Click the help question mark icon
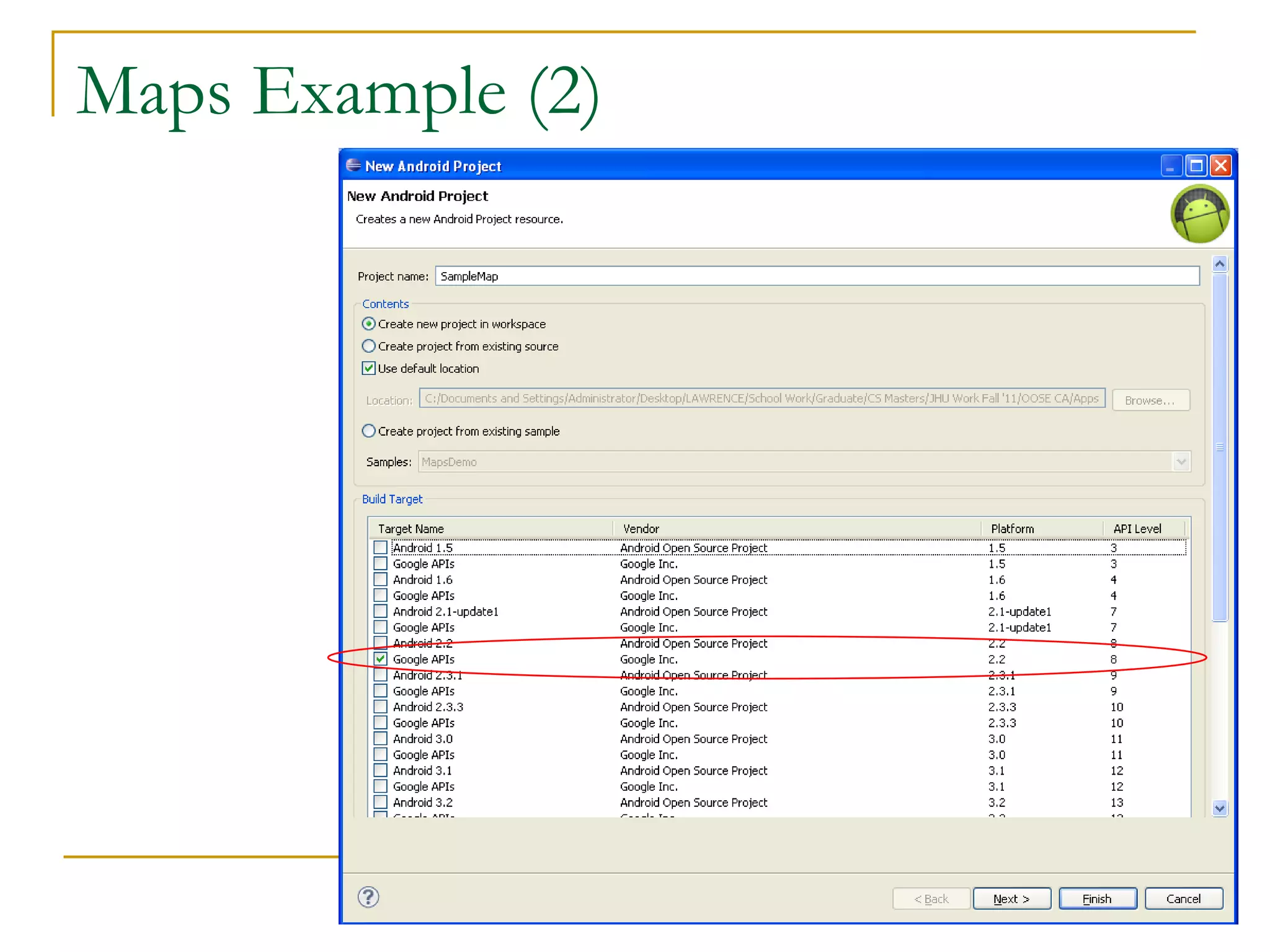This screenshot has height=952, width=1270. (368, 897)
